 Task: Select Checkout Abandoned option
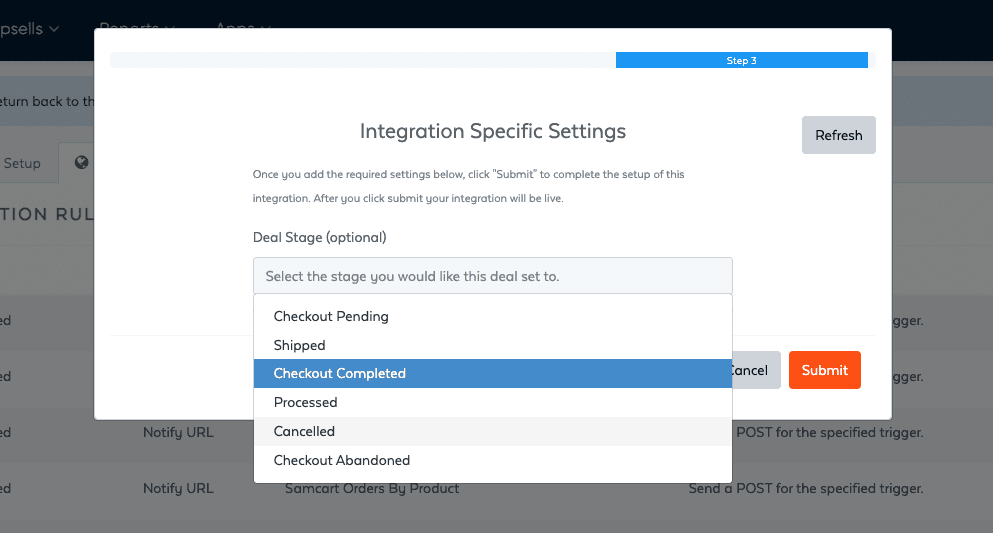pos(342,460)
